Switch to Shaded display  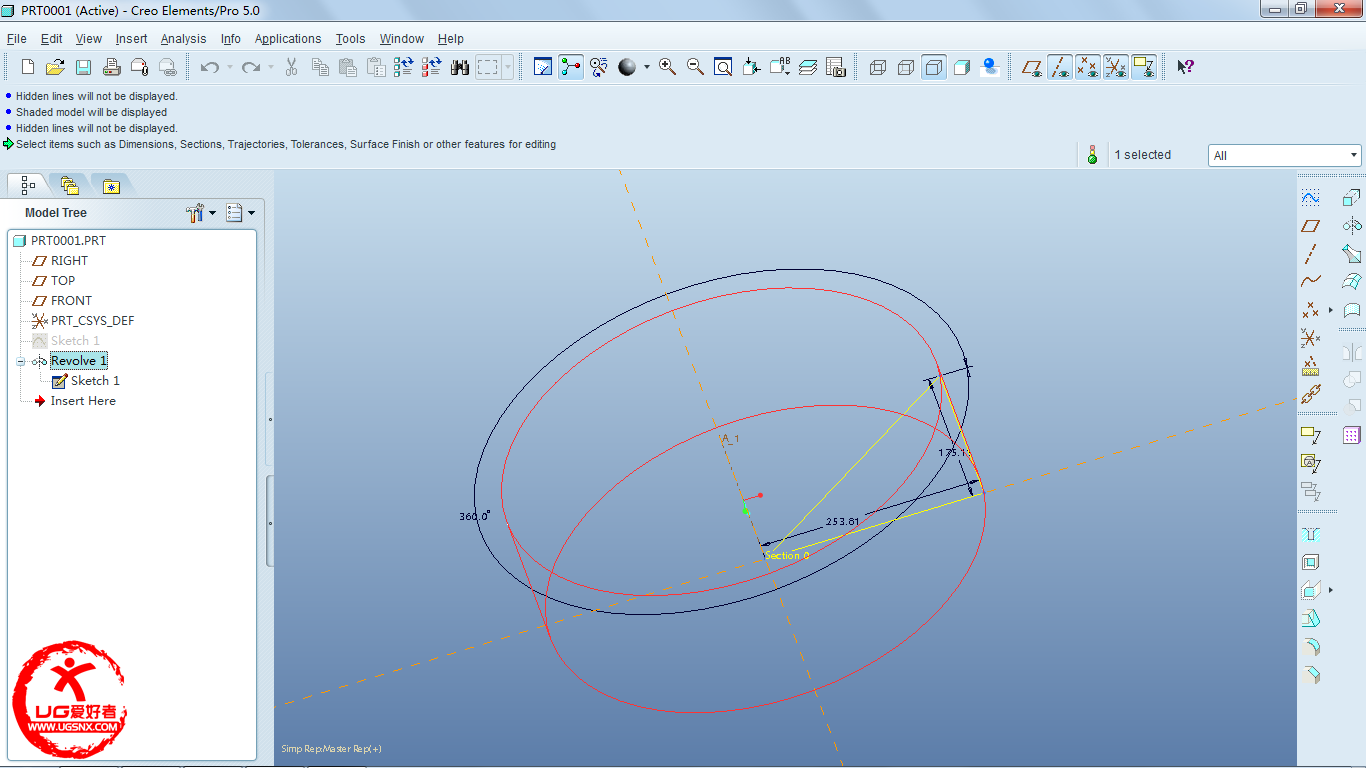(x=962, y=67)
